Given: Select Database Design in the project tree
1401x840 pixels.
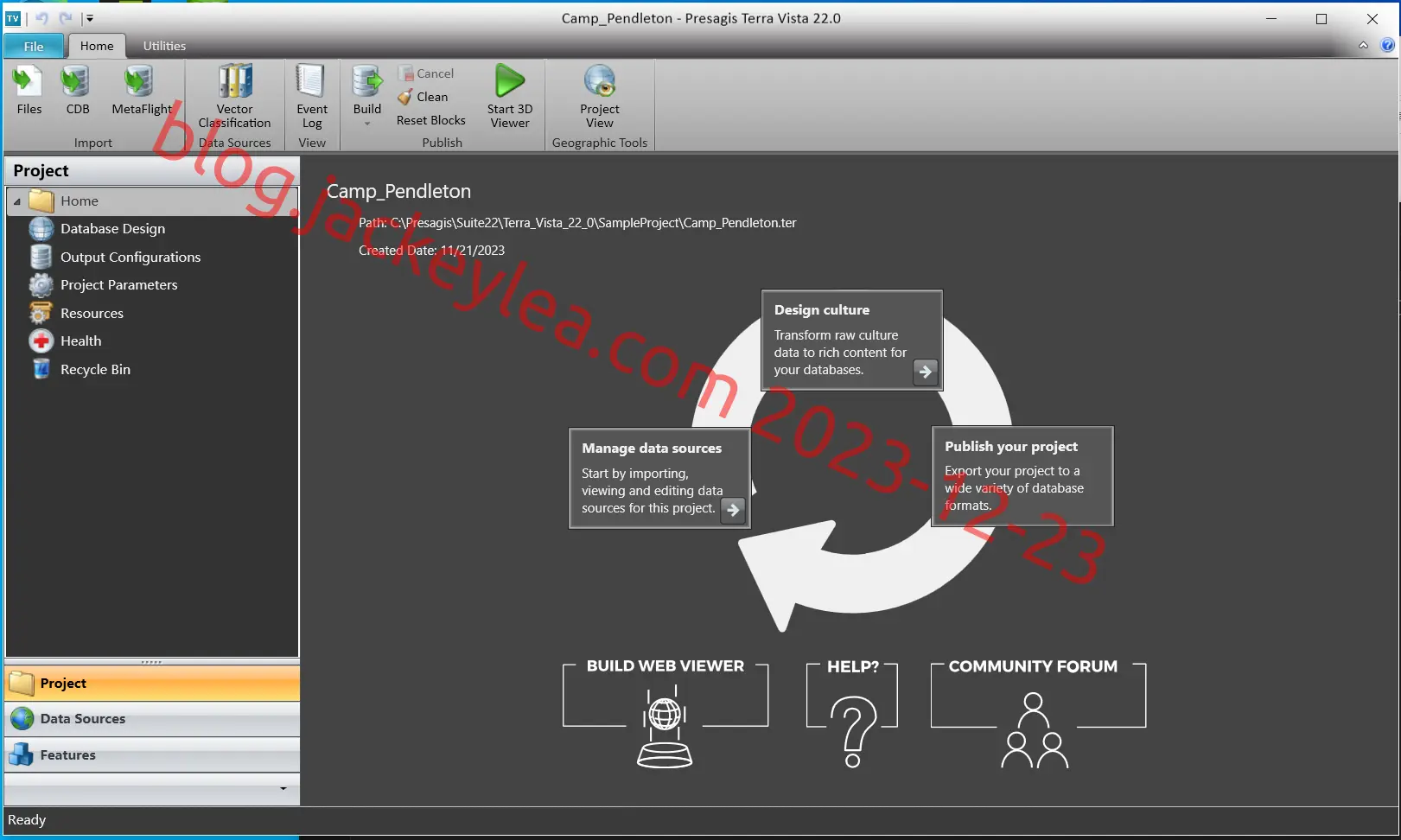Looking at the screenshot, I should (112, 229).
